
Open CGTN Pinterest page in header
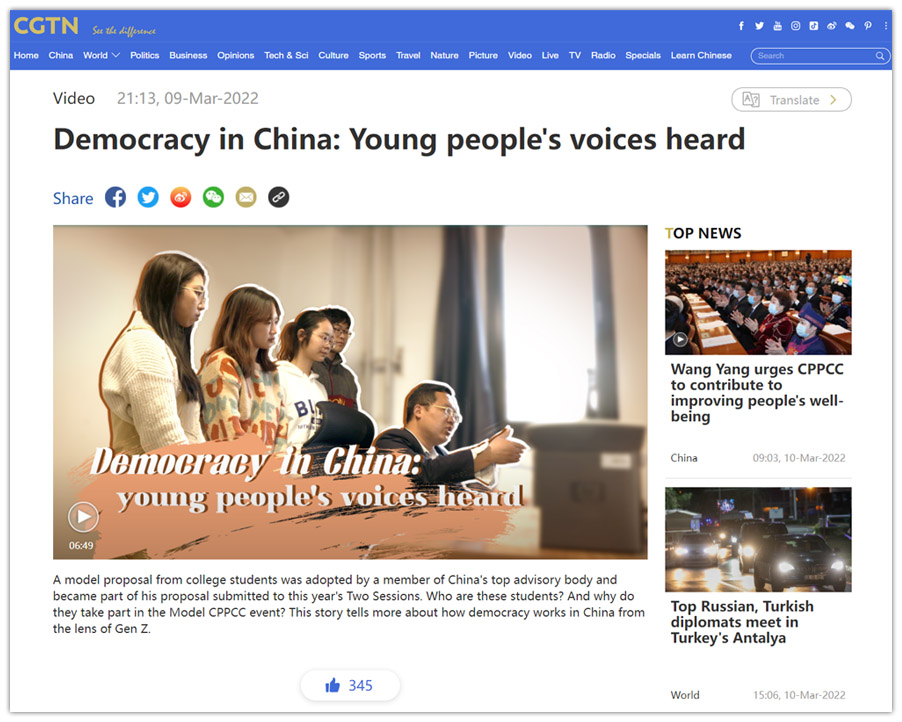868,26
